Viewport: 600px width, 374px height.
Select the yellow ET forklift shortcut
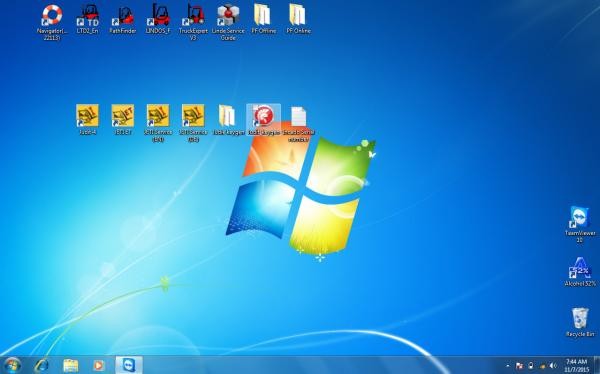pyautogui.click(x=123, y=119)
